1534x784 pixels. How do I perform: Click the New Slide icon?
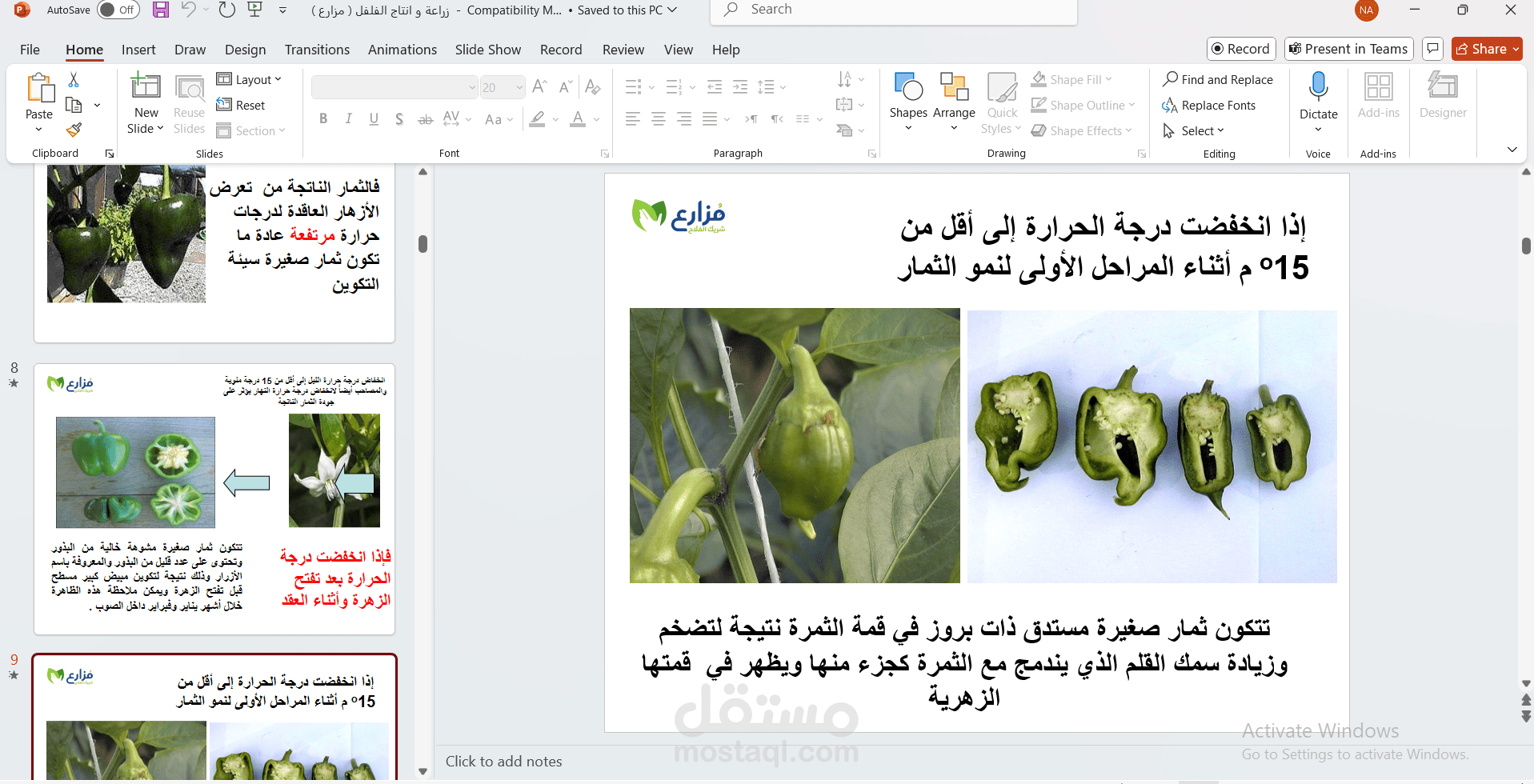point(146,86)
